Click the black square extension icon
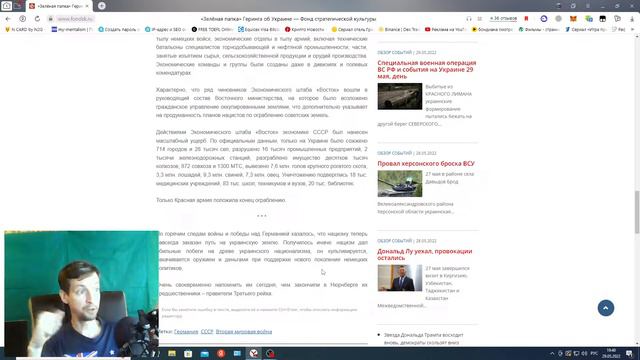This screenshot has height=360, width=640. pyautogui.click(x=602, y=19)
